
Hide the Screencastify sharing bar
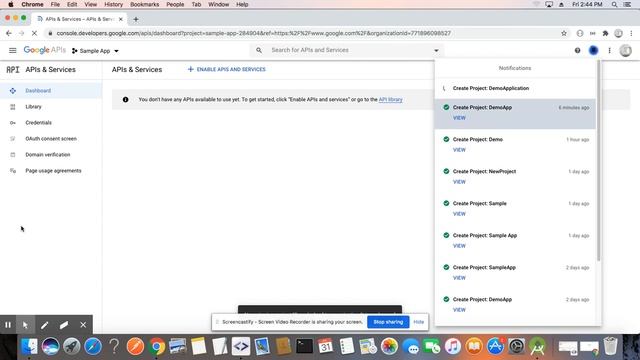pos(418,322)
